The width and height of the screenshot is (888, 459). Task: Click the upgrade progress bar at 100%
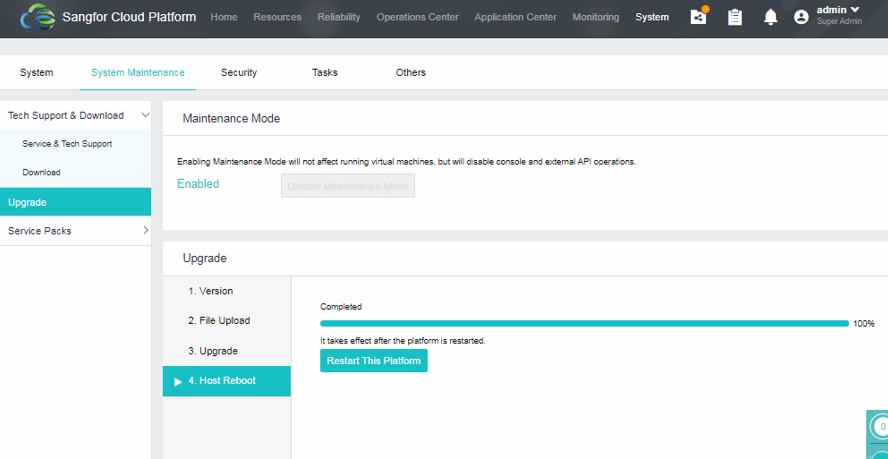pos(584,323)
